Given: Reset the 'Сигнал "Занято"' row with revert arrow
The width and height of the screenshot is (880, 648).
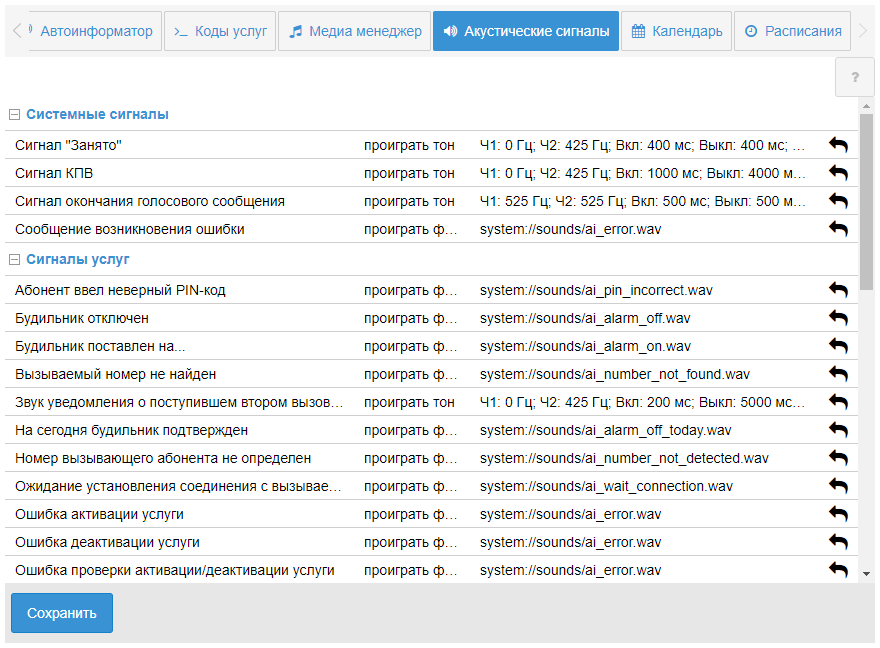Looking at the screenshot, I should [838, 146].
